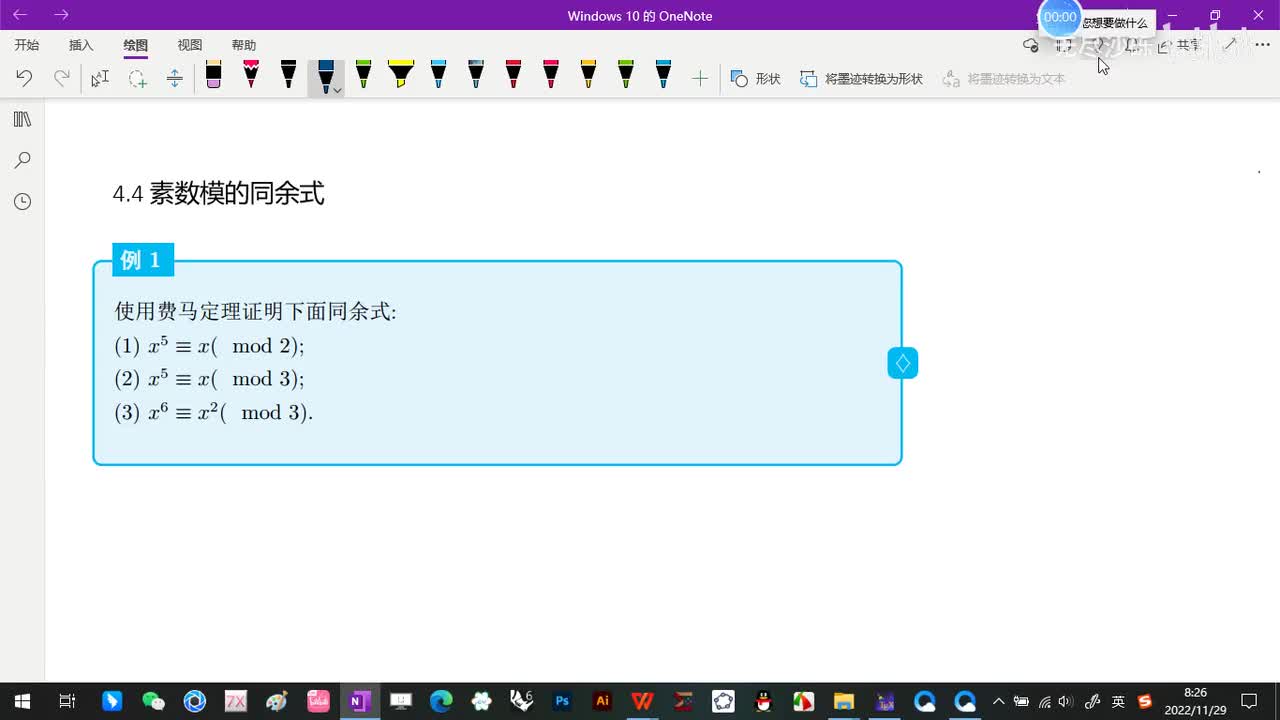The height and width of the screenshot is (720, 1280).
Task: Click formula line (3) x⁶ mod 3
Action: tap(214, 411)
